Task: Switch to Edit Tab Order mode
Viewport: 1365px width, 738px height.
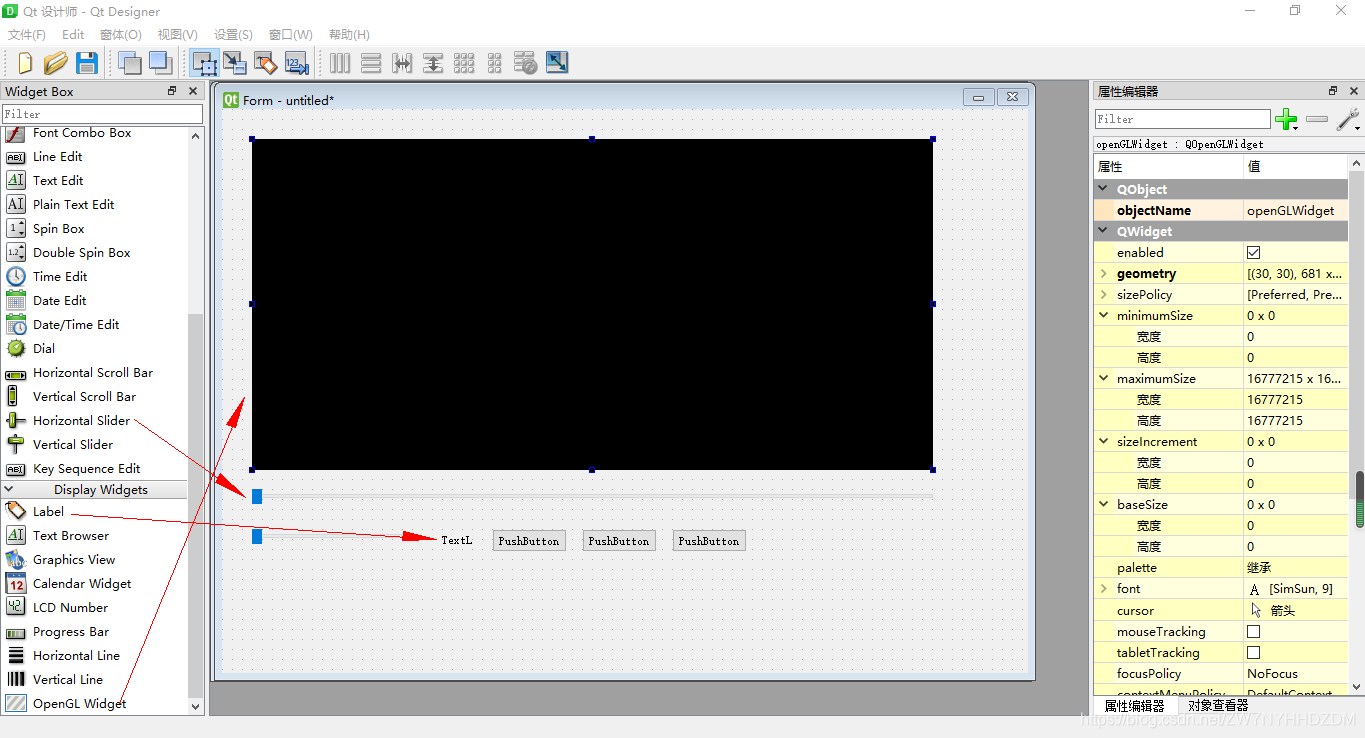Action: (x=296, y=63)
